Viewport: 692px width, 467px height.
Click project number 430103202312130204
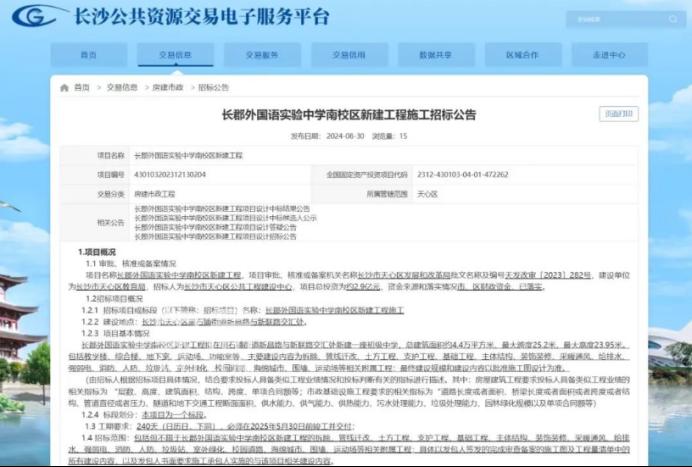[x=170, y=174]
